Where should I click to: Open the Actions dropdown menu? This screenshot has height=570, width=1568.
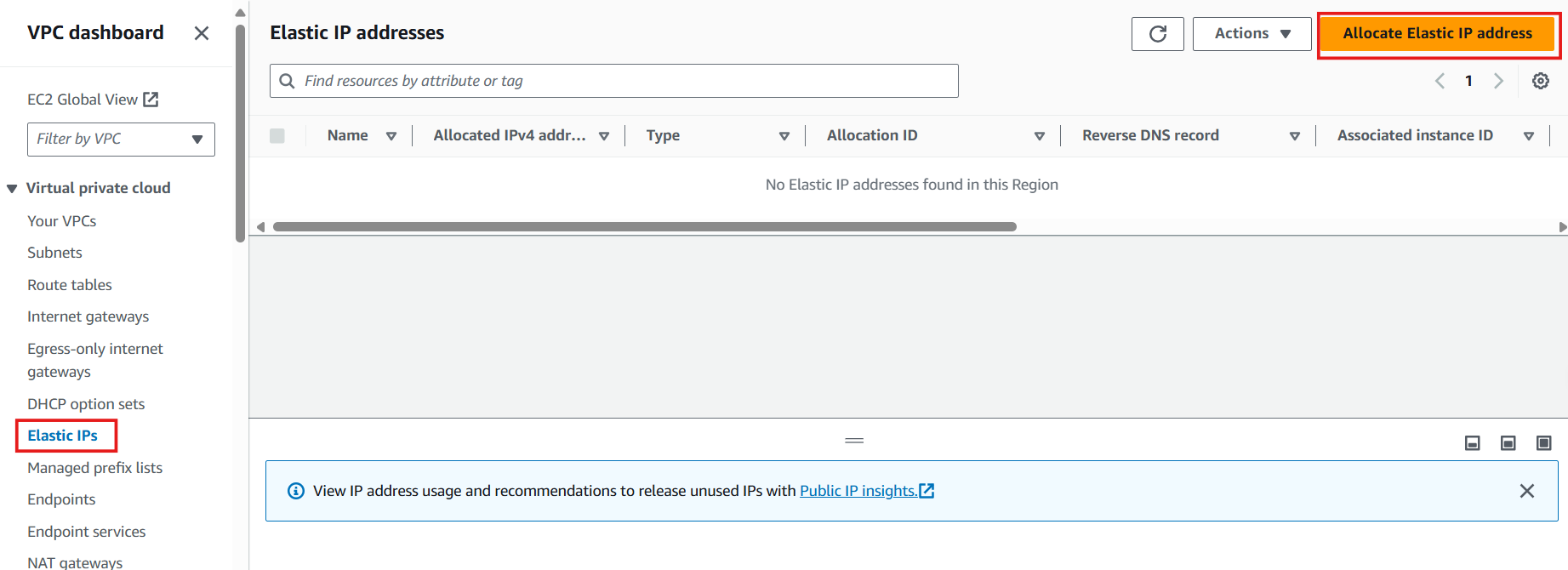click(1252, 34)
